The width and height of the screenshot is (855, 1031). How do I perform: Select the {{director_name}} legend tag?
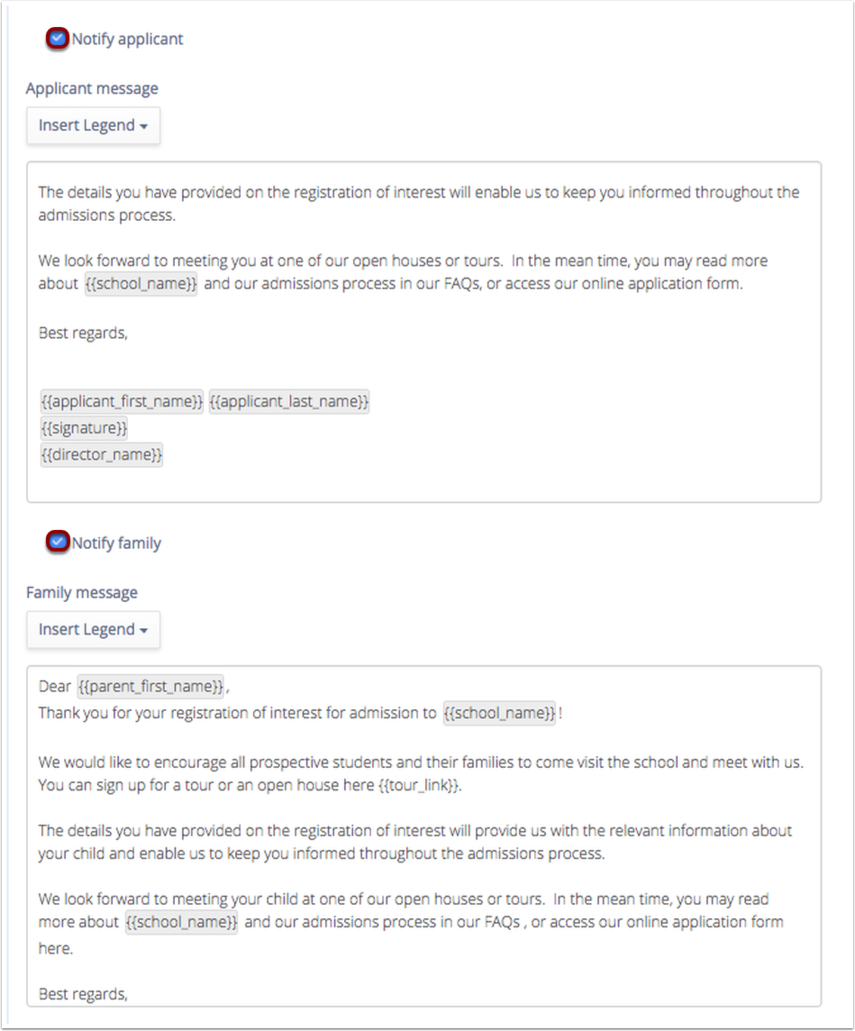tap(101, 455)
